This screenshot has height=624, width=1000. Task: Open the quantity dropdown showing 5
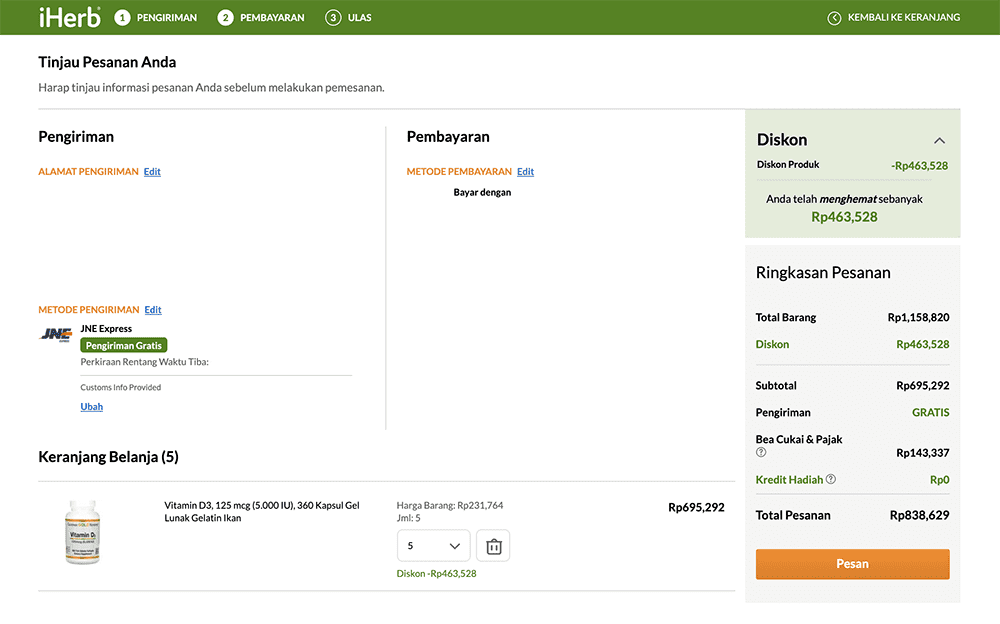click(x=433, y=546)
